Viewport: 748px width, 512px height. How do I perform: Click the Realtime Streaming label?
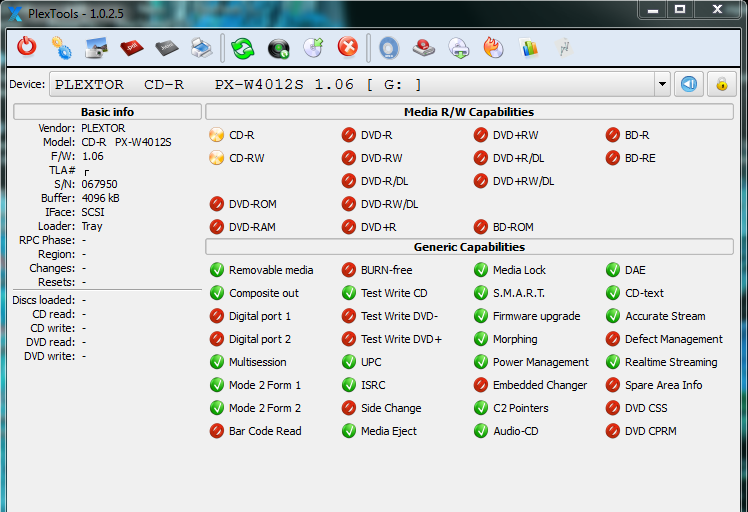(671, 362)
